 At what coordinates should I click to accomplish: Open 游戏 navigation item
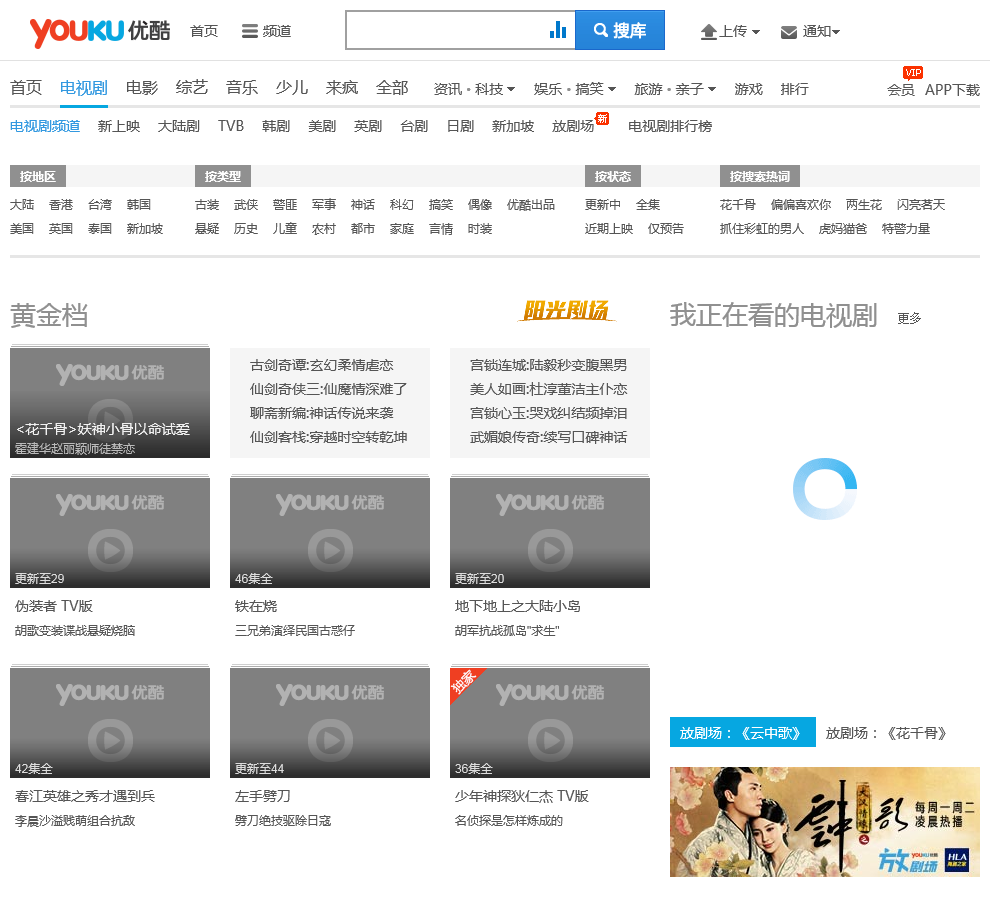748,89
